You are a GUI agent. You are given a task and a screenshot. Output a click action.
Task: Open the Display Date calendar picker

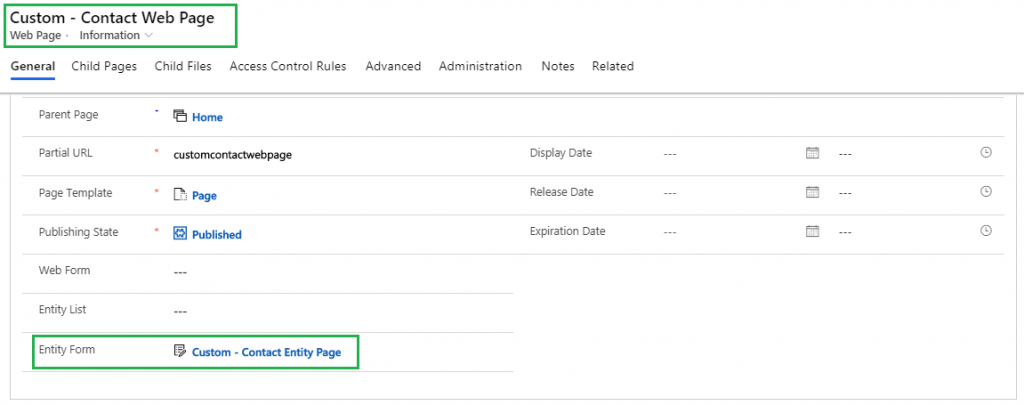(812, 154)
